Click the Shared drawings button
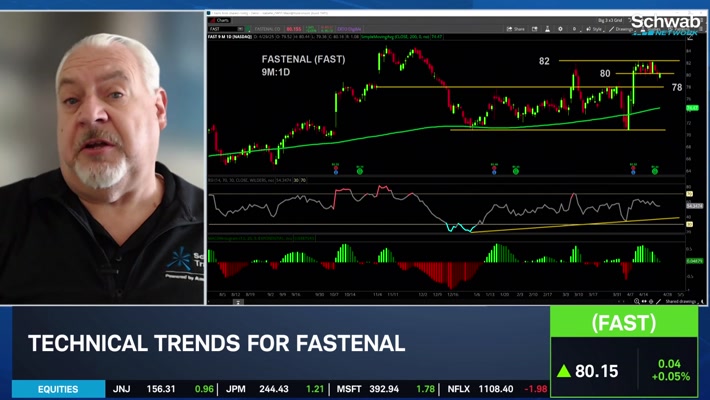This screenshot has width=710, height=400. point(681,301)
